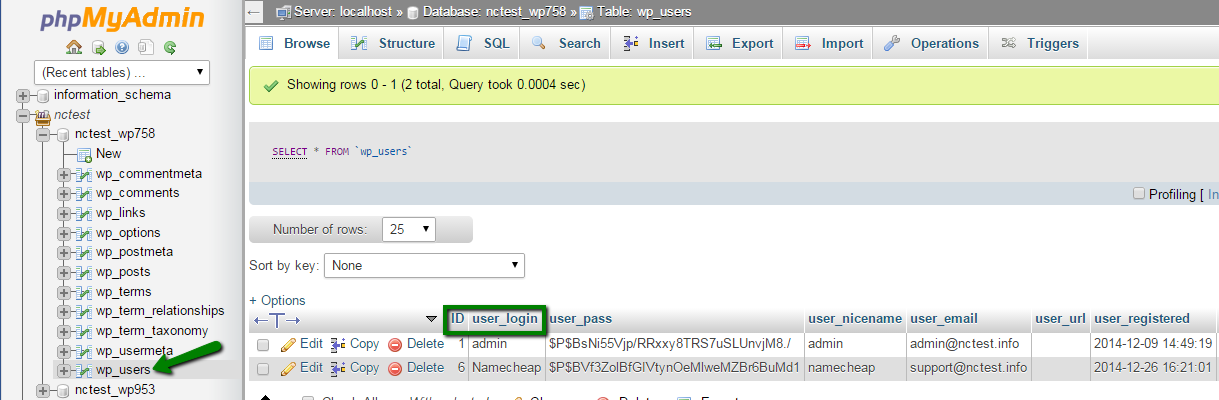Click the + Options link
Viewport: 1219px width, 400px height.
click(277, 300)
